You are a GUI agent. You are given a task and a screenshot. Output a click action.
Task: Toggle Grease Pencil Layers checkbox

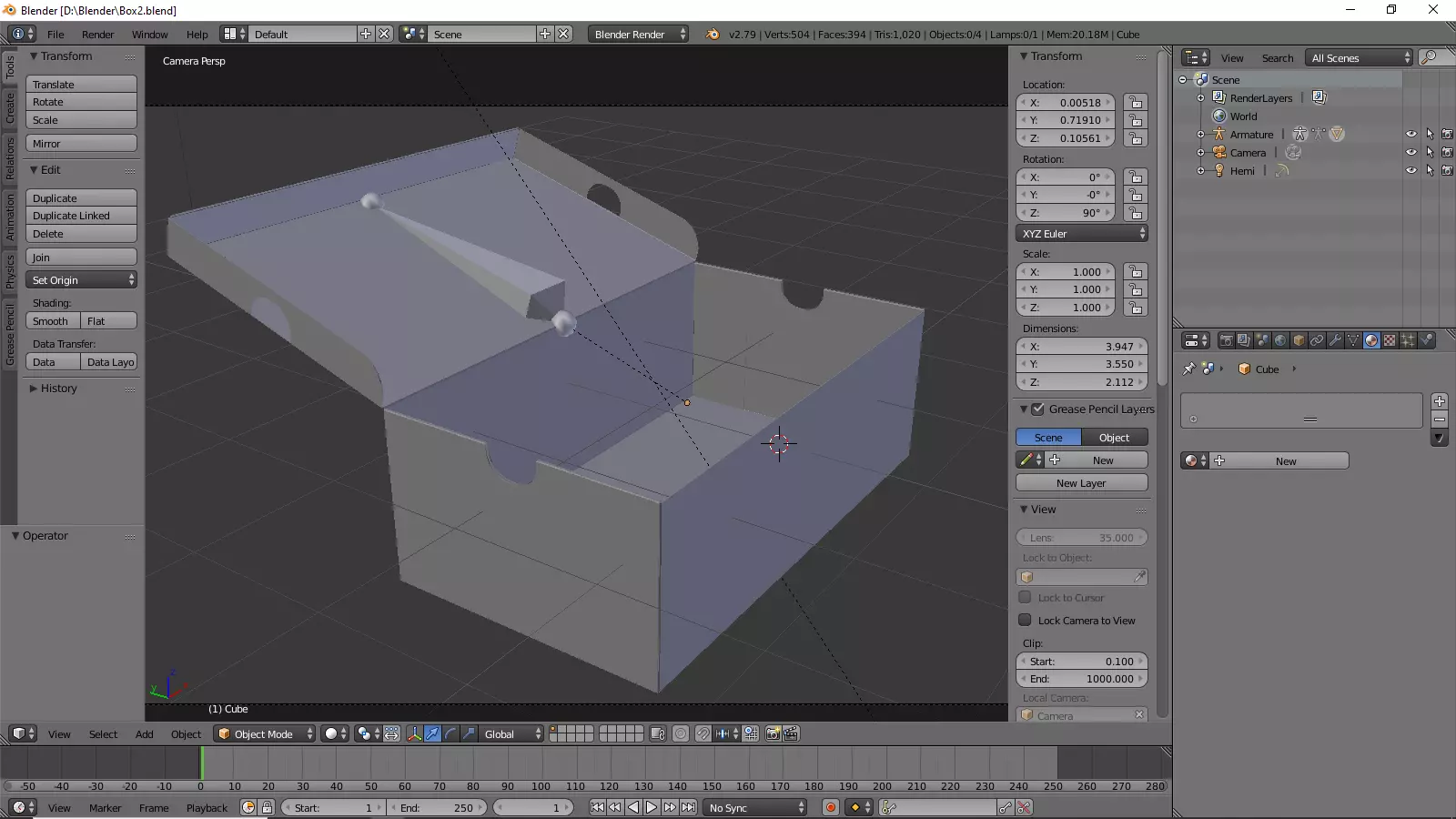(x=1037, y=409)
